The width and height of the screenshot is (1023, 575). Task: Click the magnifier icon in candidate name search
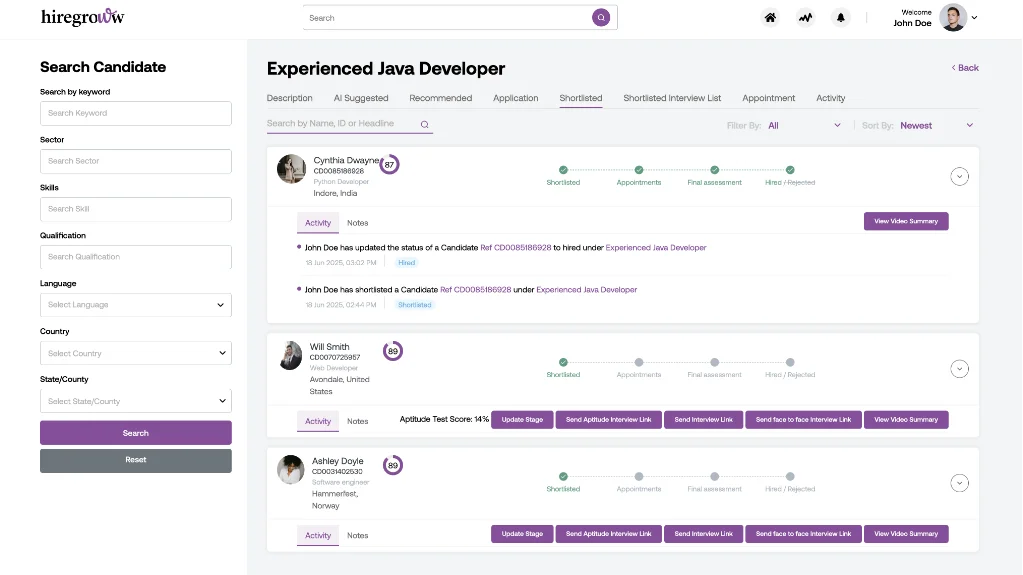coord(424,125)
